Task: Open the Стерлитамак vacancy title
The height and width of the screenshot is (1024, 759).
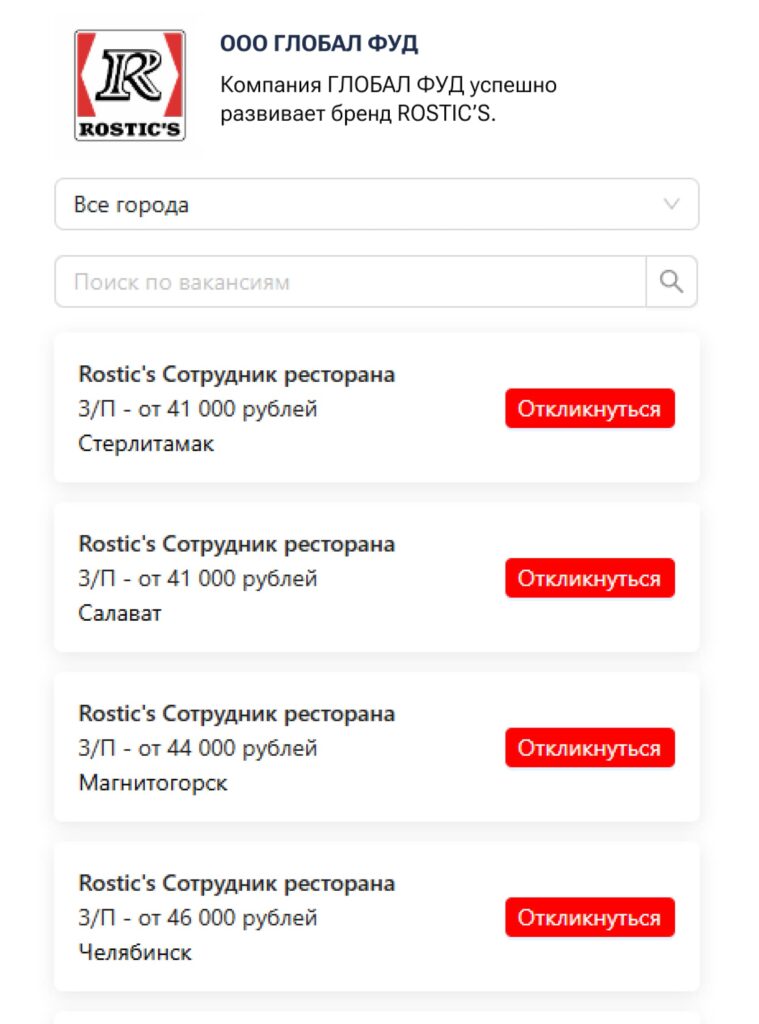Action: click(x=237, y=375)
